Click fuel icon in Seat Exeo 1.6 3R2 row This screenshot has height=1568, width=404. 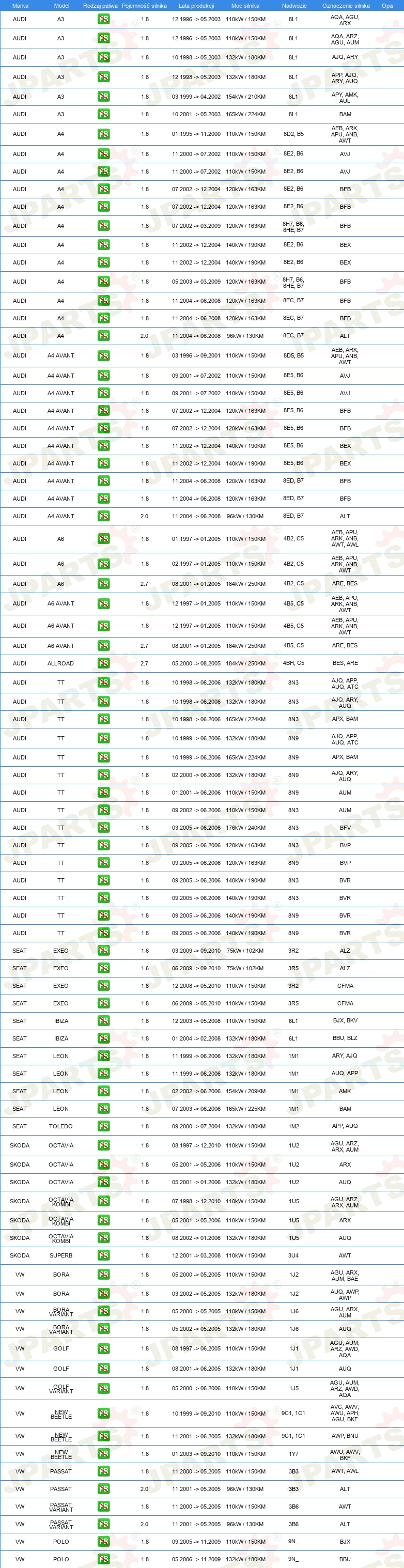103,951
